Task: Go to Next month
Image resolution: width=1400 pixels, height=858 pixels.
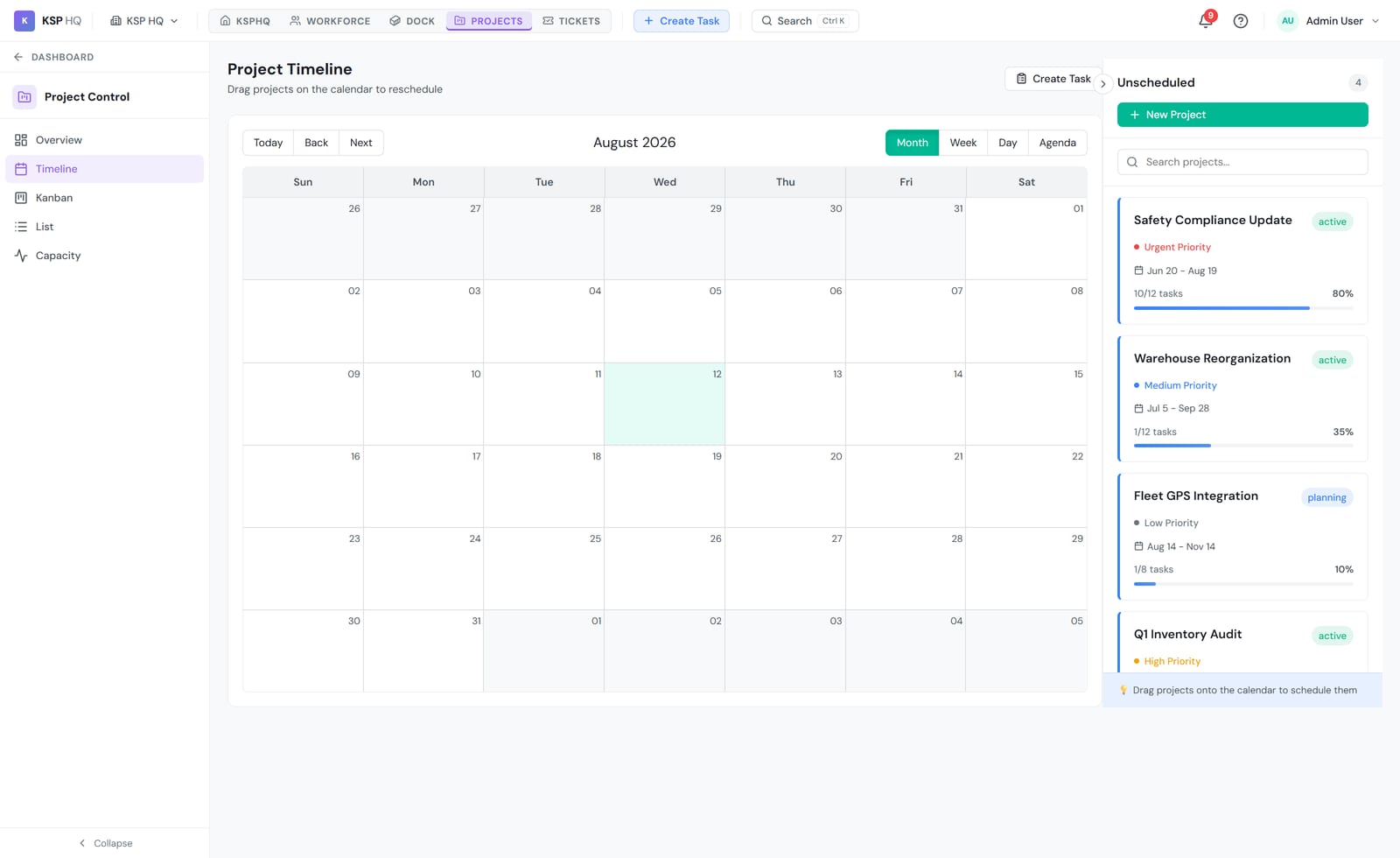Action: (x=361, y=143)
